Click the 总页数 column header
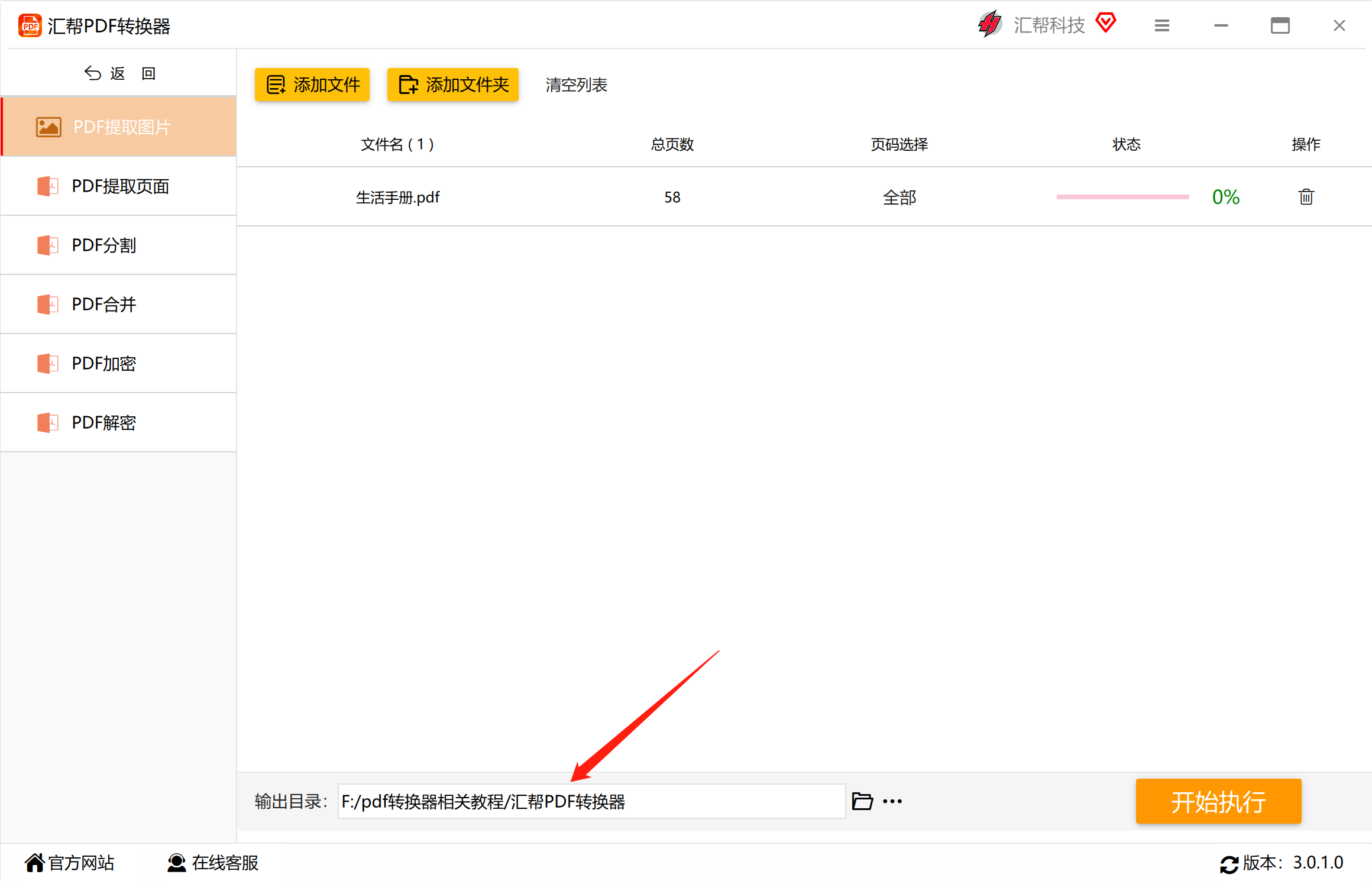 coord(672,144)
